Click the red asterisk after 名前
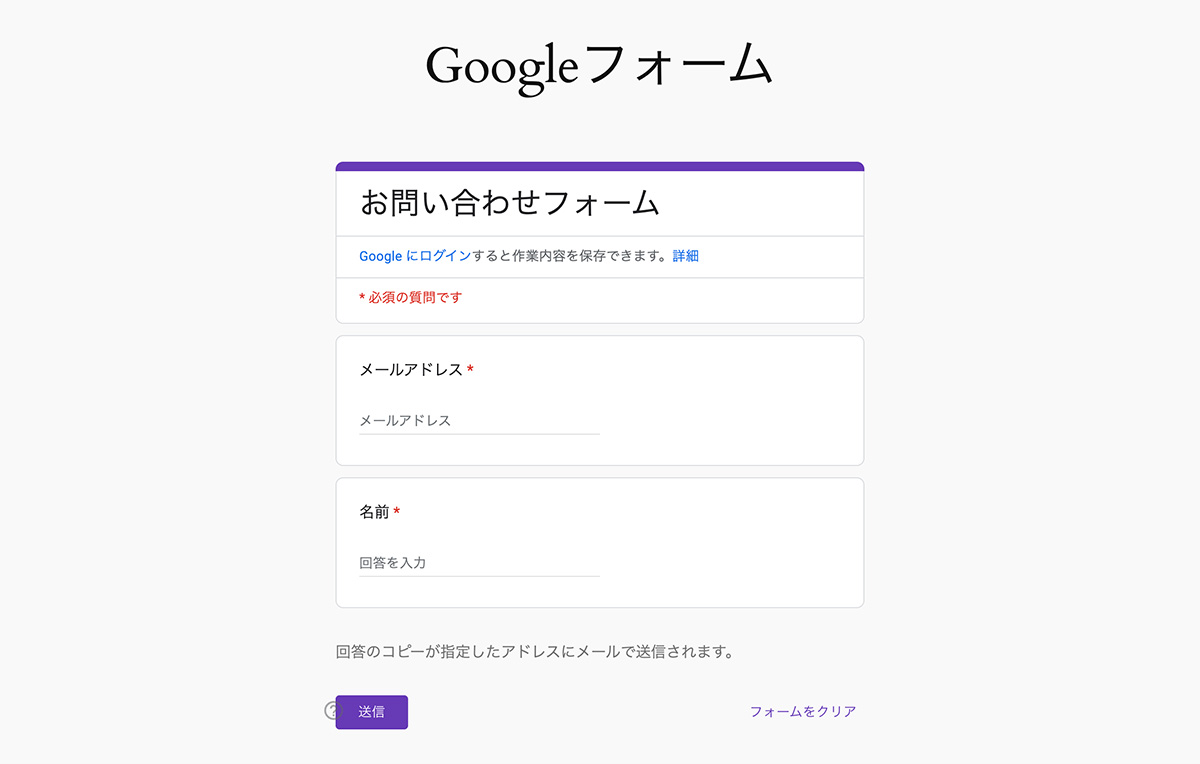 pos(397,511)
